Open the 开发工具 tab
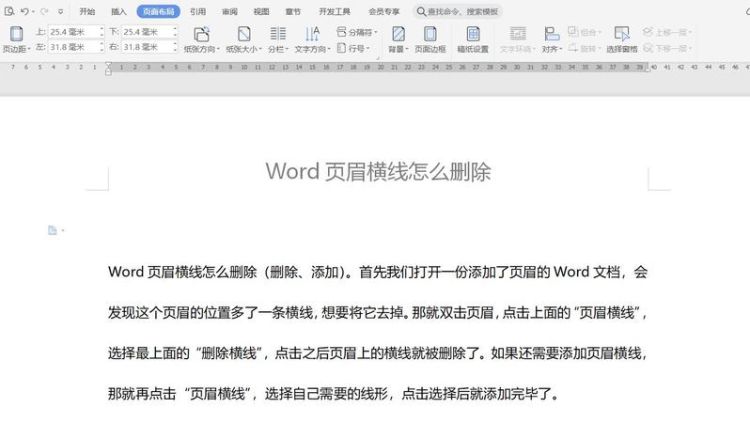This screenshot has height=423, width=750. point(334,11)
